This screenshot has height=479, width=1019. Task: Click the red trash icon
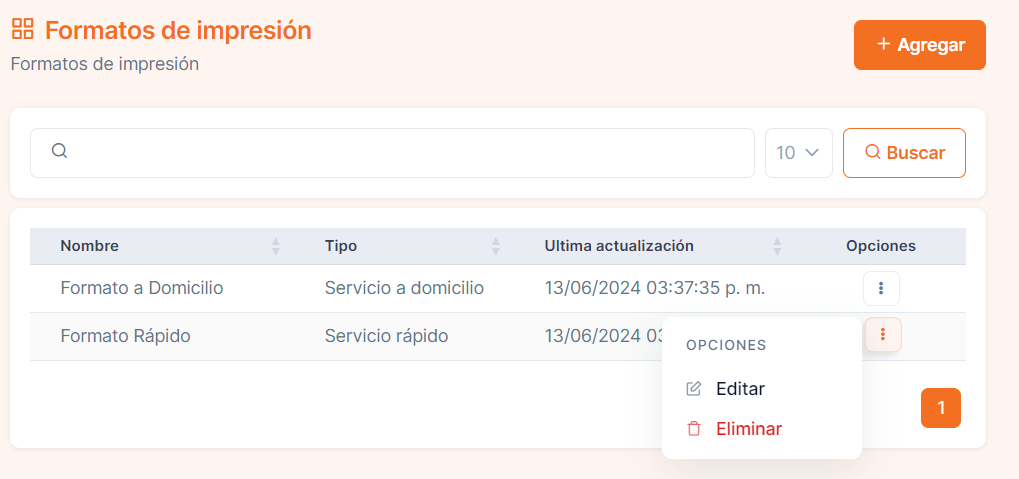(x=694, y=429)
